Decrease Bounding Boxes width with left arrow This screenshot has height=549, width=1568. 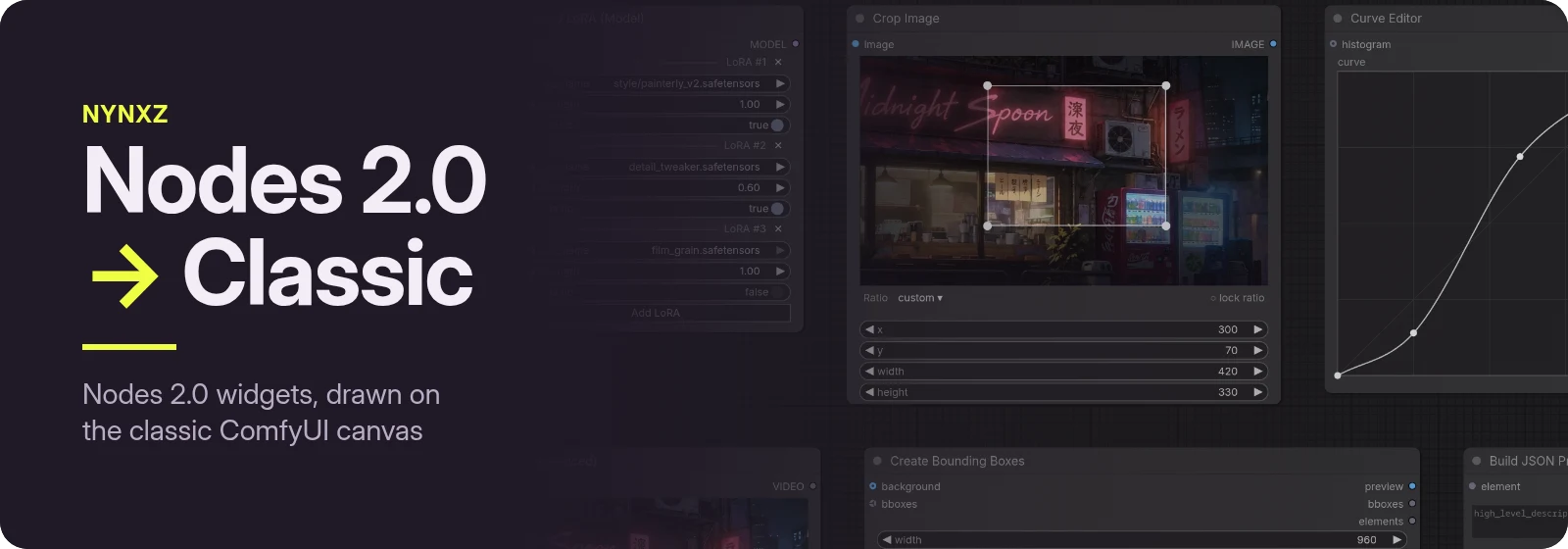(887, 540)
